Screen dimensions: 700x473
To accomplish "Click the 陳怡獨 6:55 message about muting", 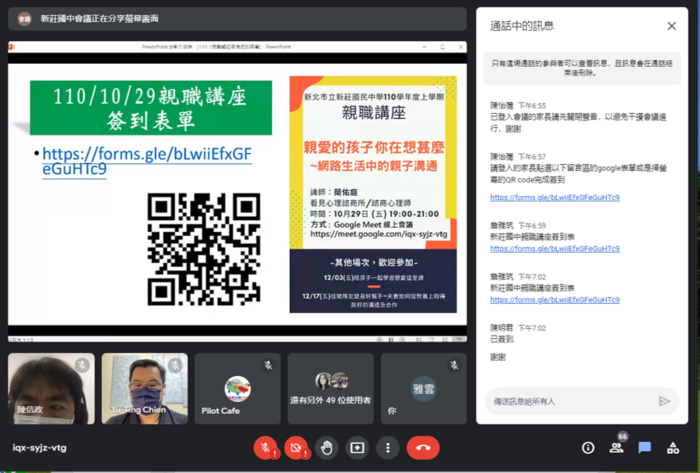I will [579, 122].
